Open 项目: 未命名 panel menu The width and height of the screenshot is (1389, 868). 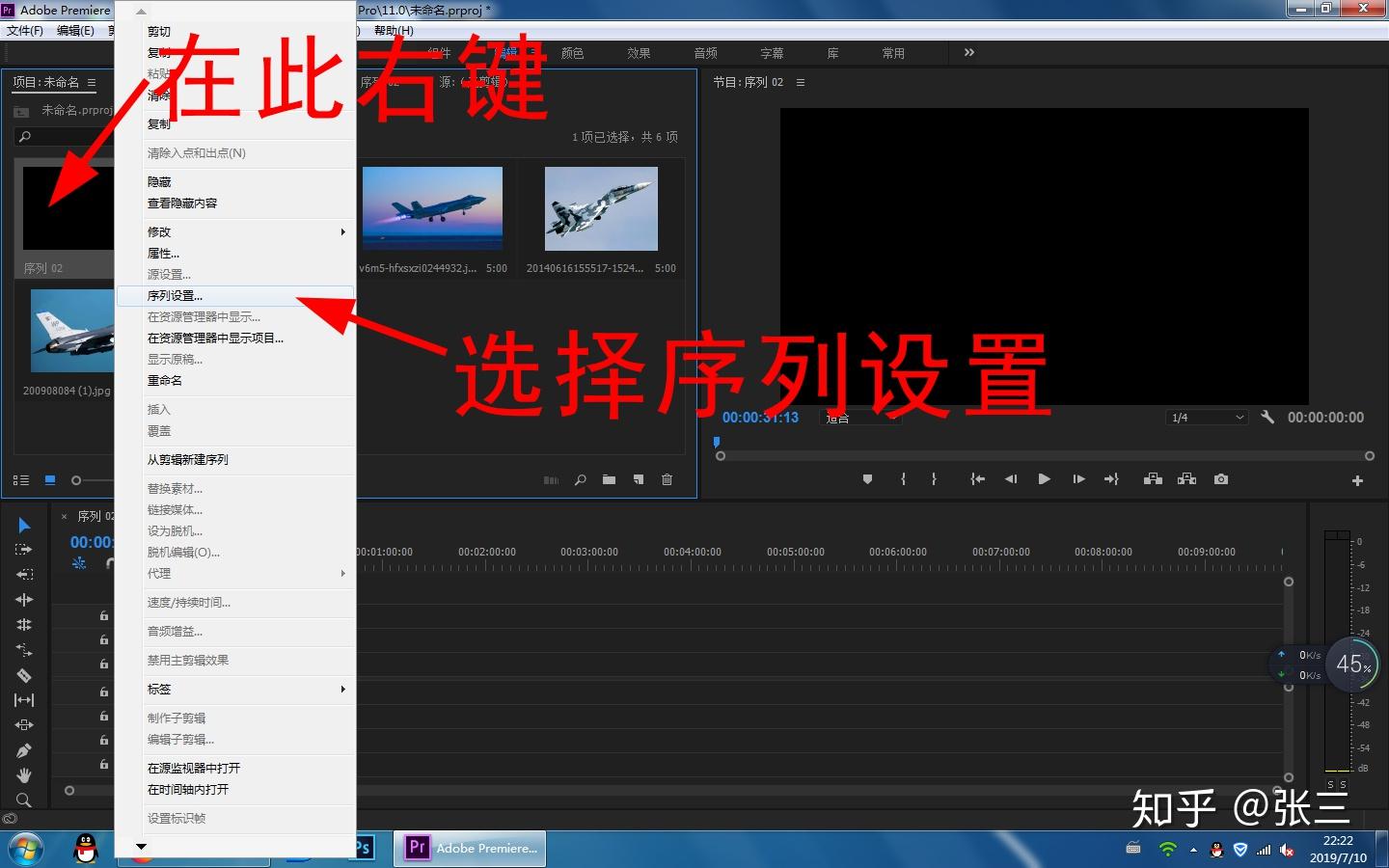pos(92,83)
